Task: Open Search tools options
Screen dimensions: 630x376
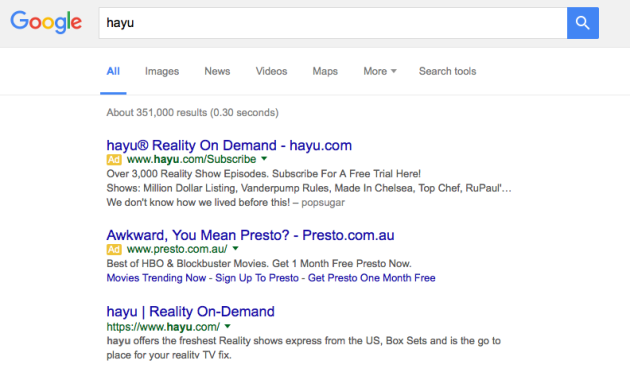Action: coord(447,71)
